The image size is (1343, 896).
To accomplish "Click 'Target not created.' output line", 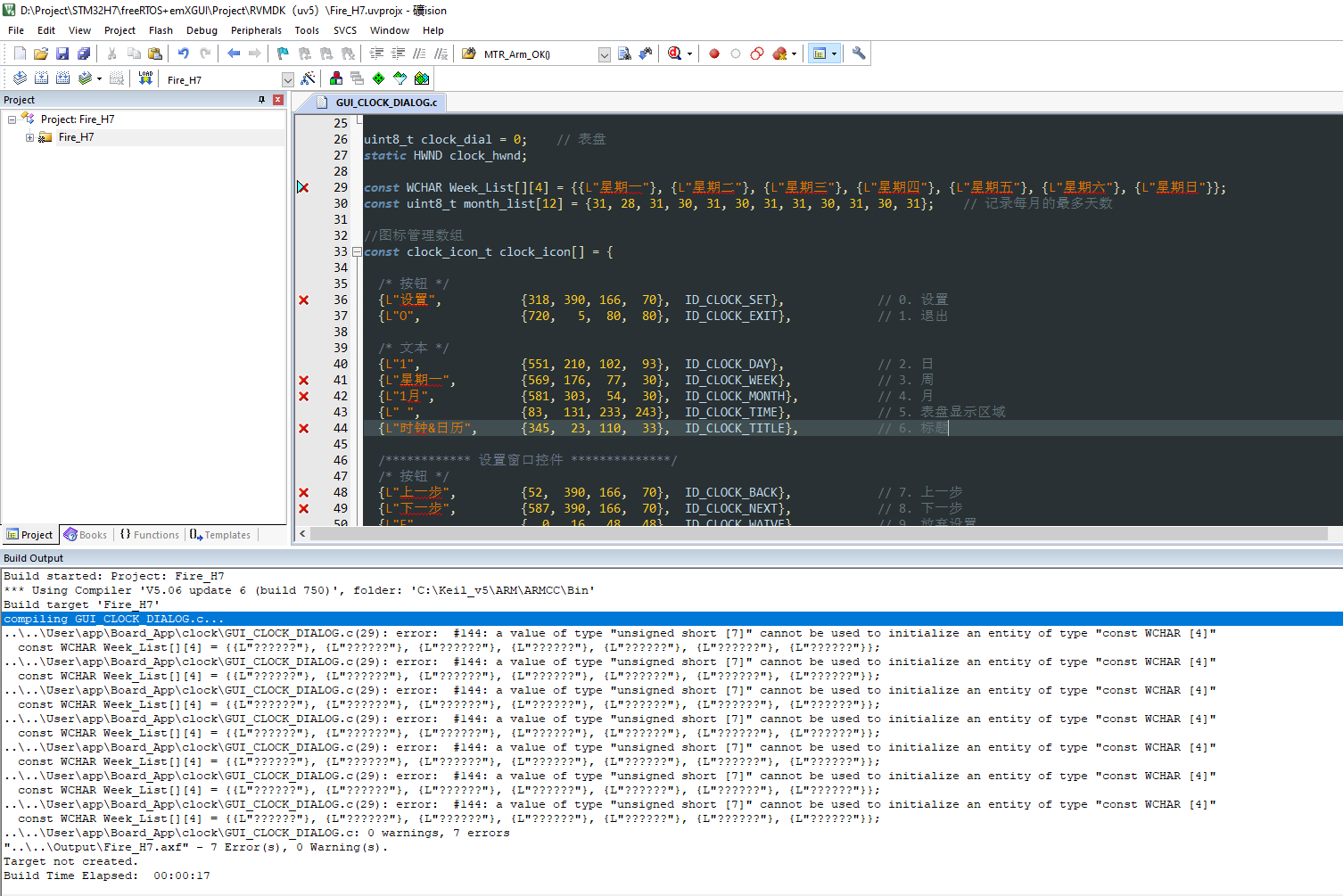I will 70,861.
